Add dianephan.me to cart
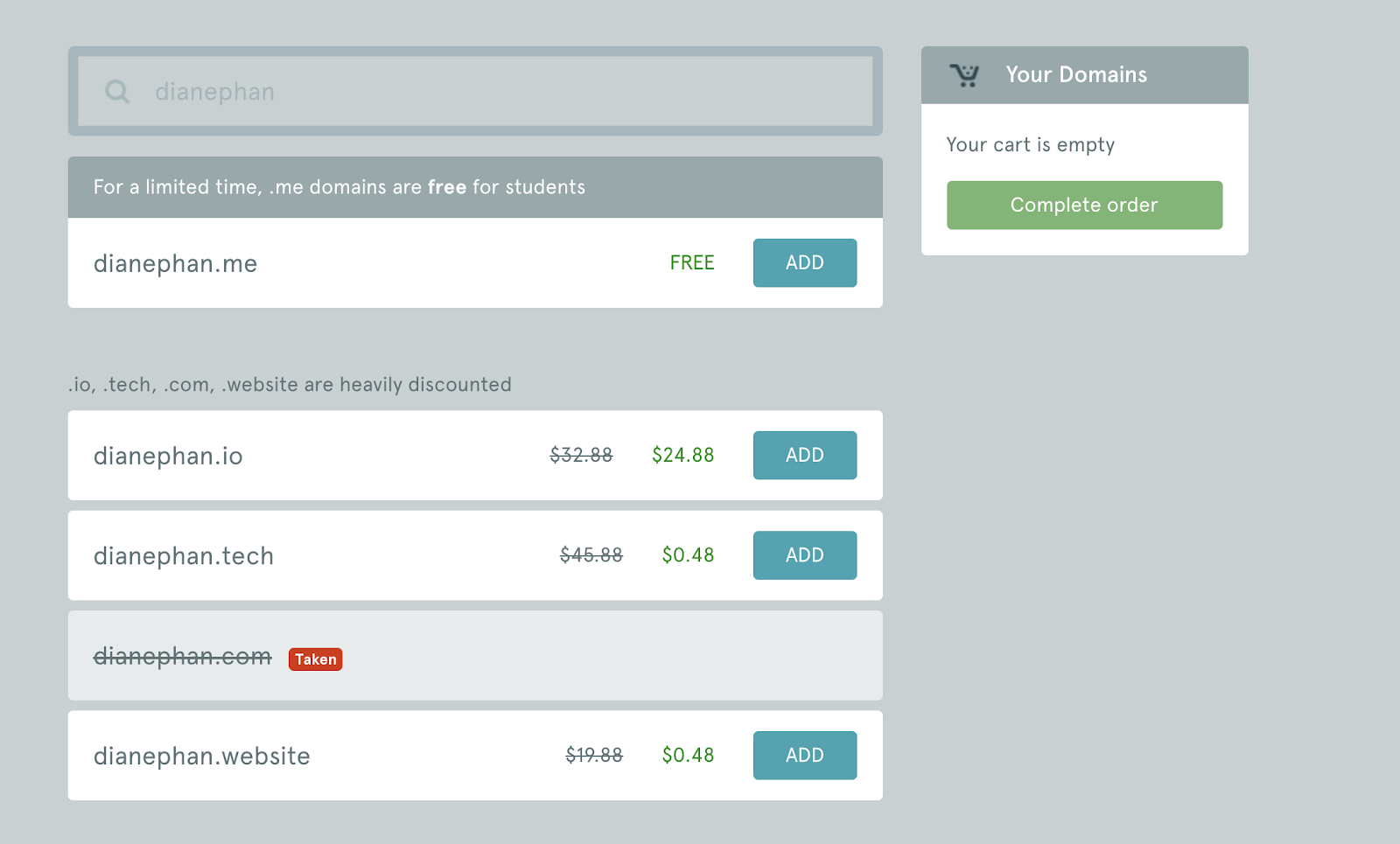The image size is (1400, 844). 805,262
